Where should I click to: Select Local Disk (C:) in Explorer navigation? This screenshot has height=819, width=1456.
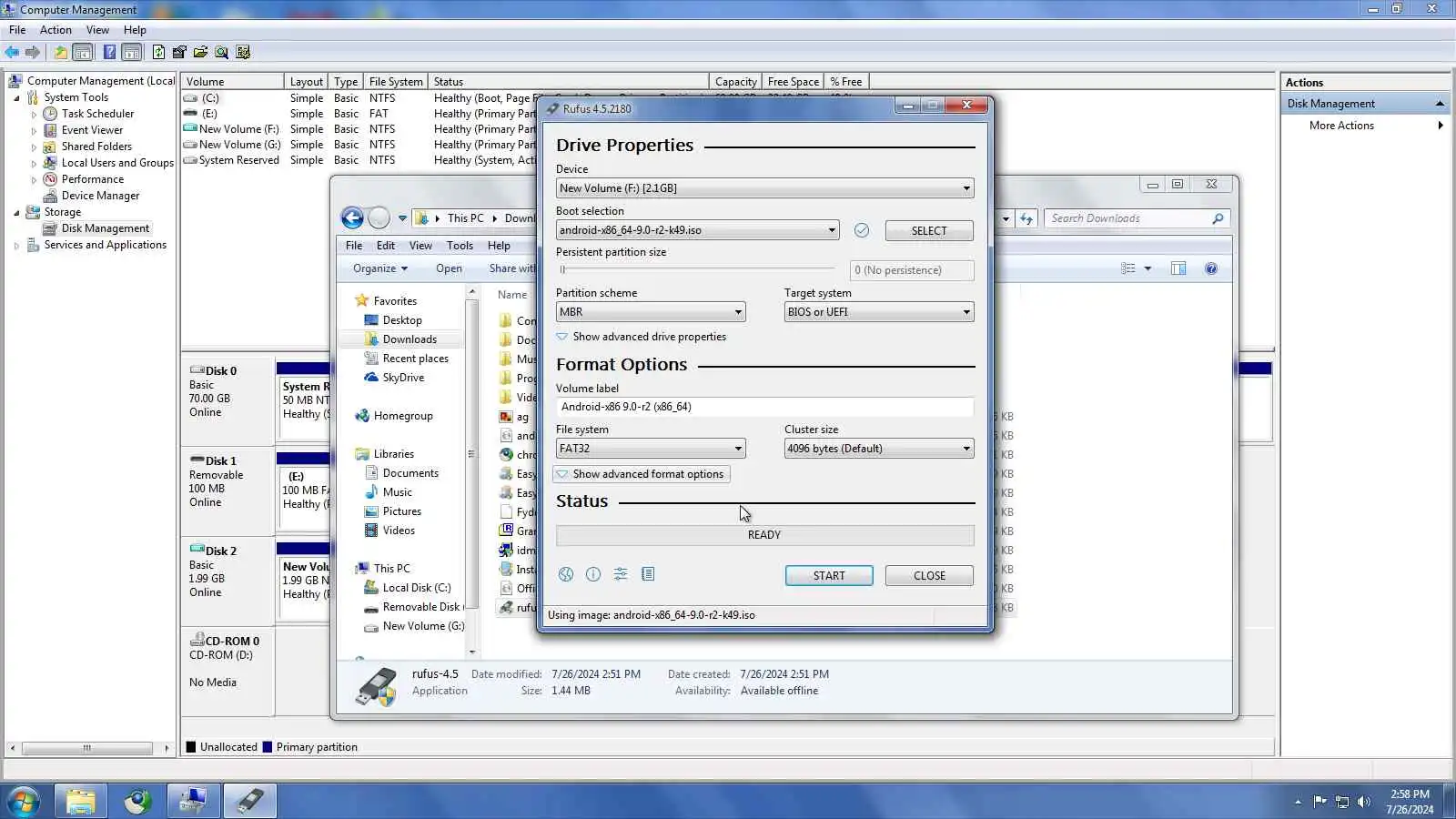pyautogui.click(x=417, y=588)
